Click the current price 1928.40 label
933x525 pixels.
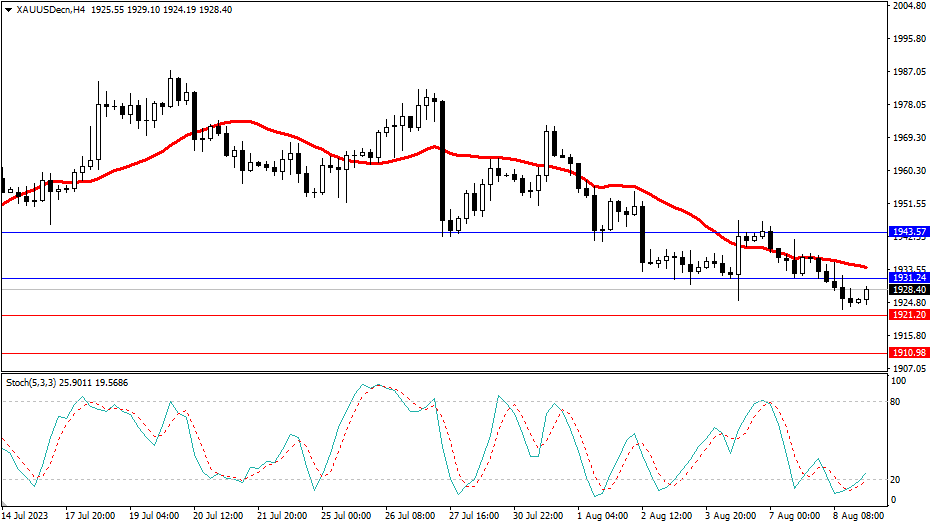(x=910, y=290)
